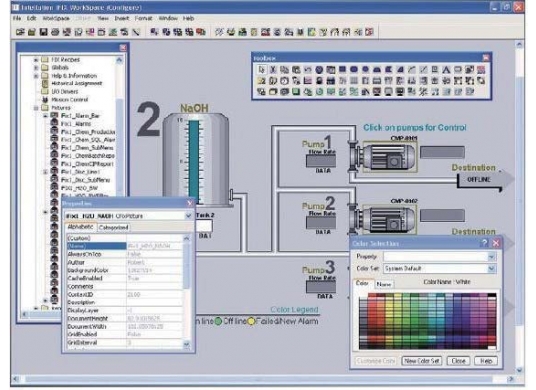
Task: Click the tree panel scroll-up arrow
Action: point(119,60)
